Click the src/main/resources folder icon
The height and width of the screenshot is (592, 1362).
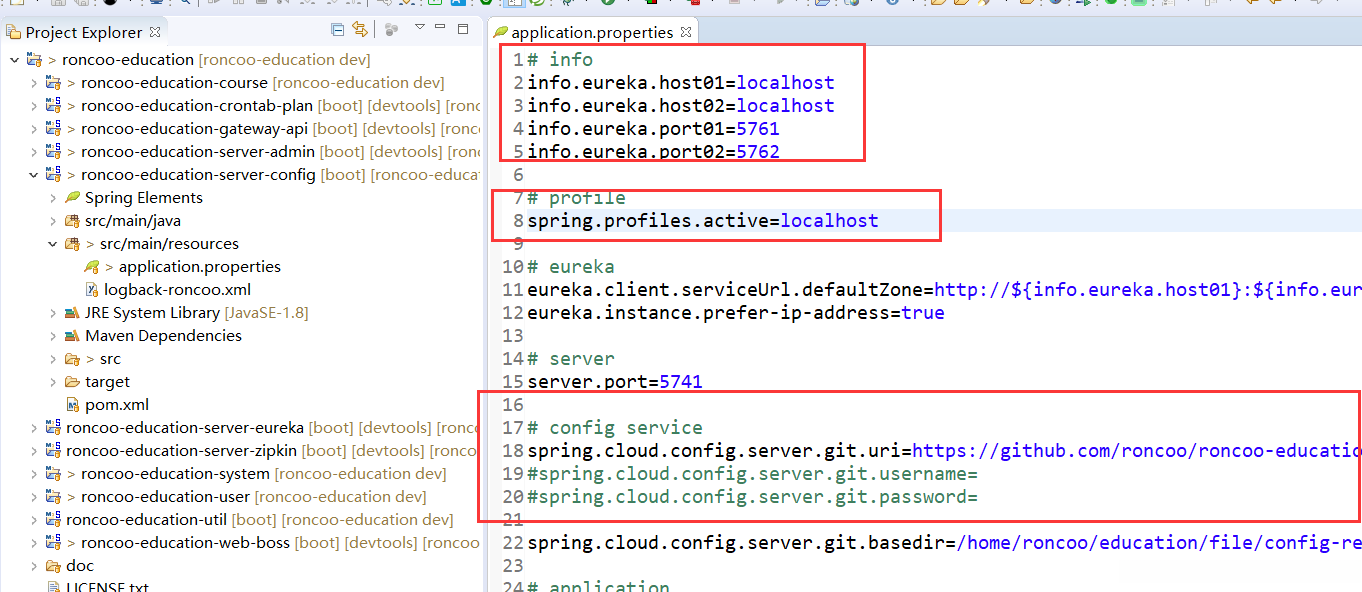coord(72,244)
